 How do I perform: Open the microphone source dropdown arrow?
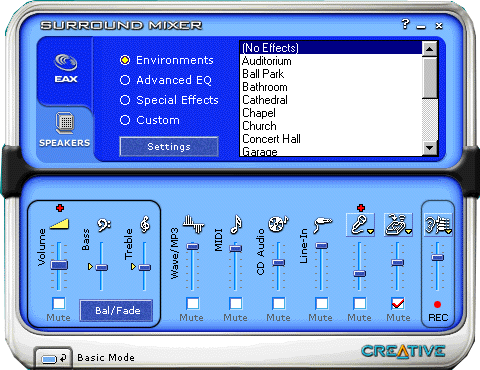(370, 231)
